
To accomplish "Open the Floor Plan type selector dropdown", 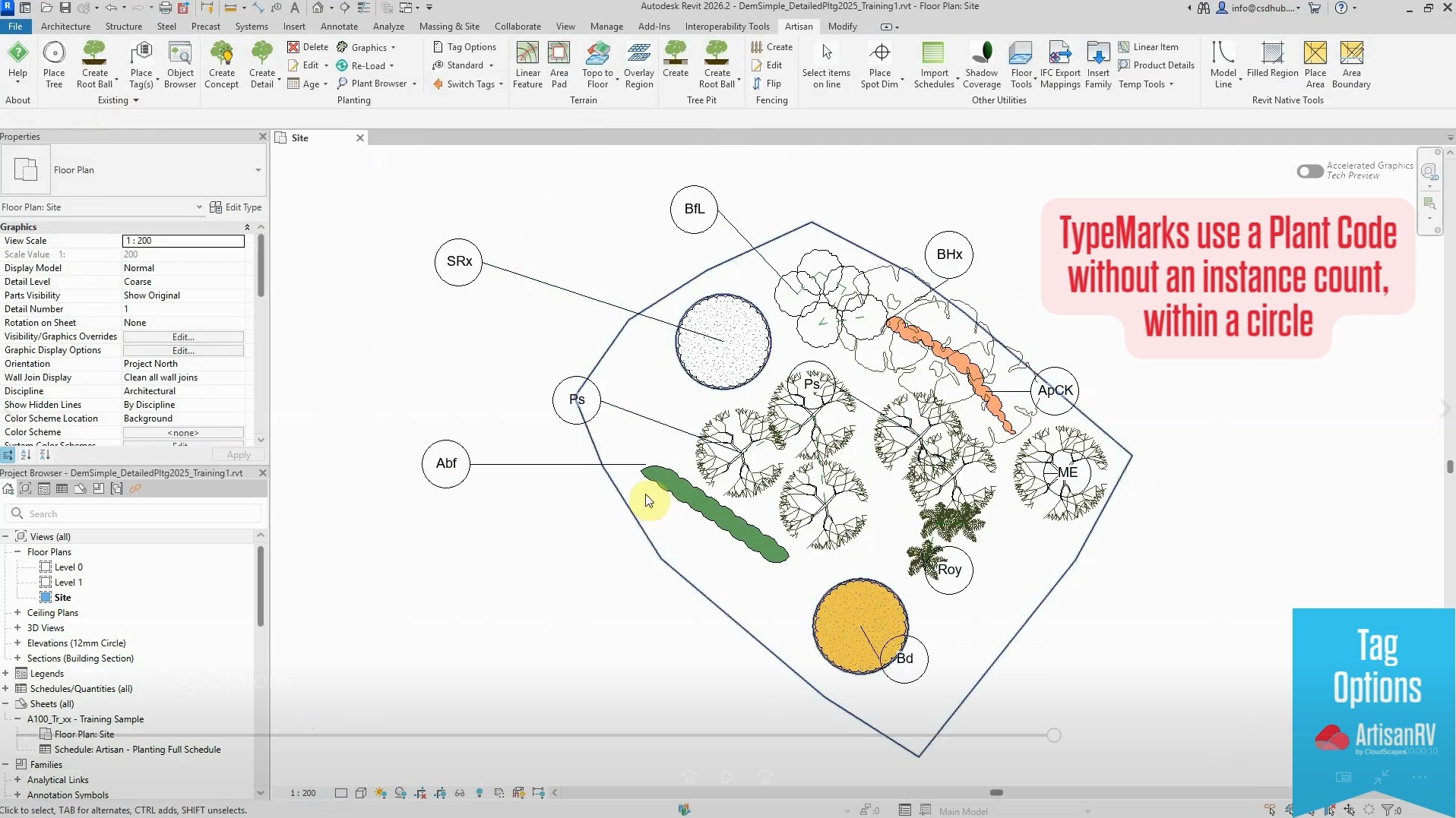I will tap(258, 170).
